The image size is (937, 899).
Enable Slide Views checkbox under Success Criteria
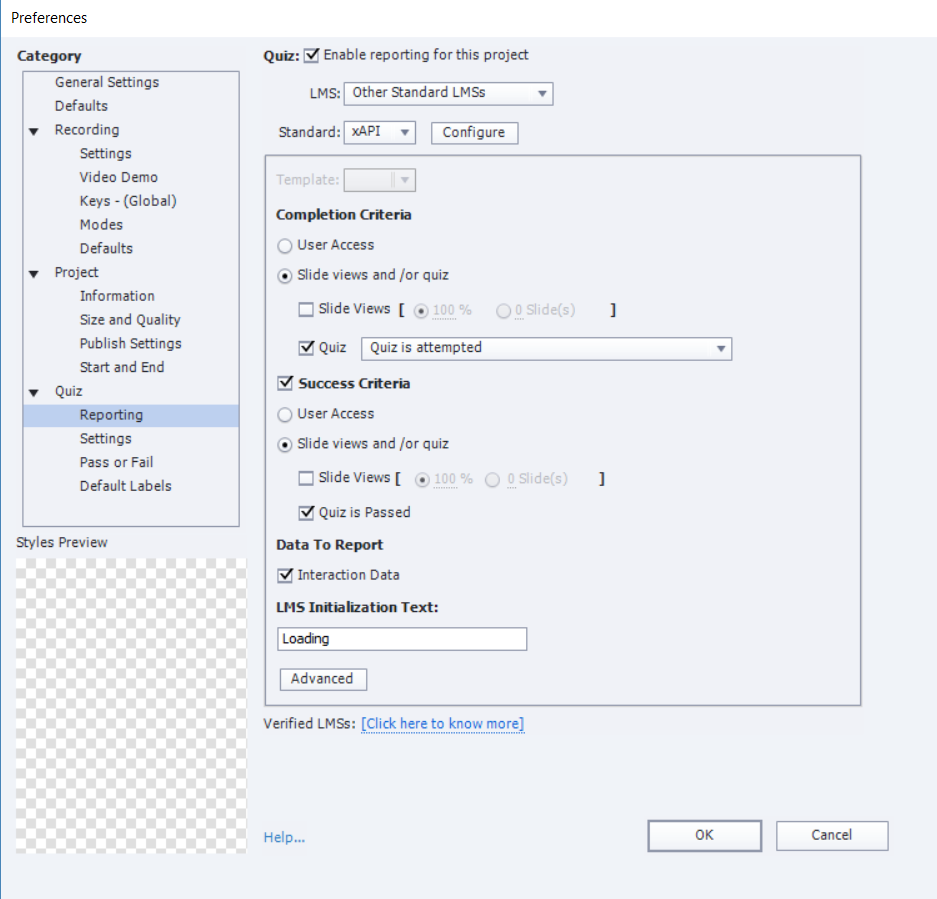point(306,478)
